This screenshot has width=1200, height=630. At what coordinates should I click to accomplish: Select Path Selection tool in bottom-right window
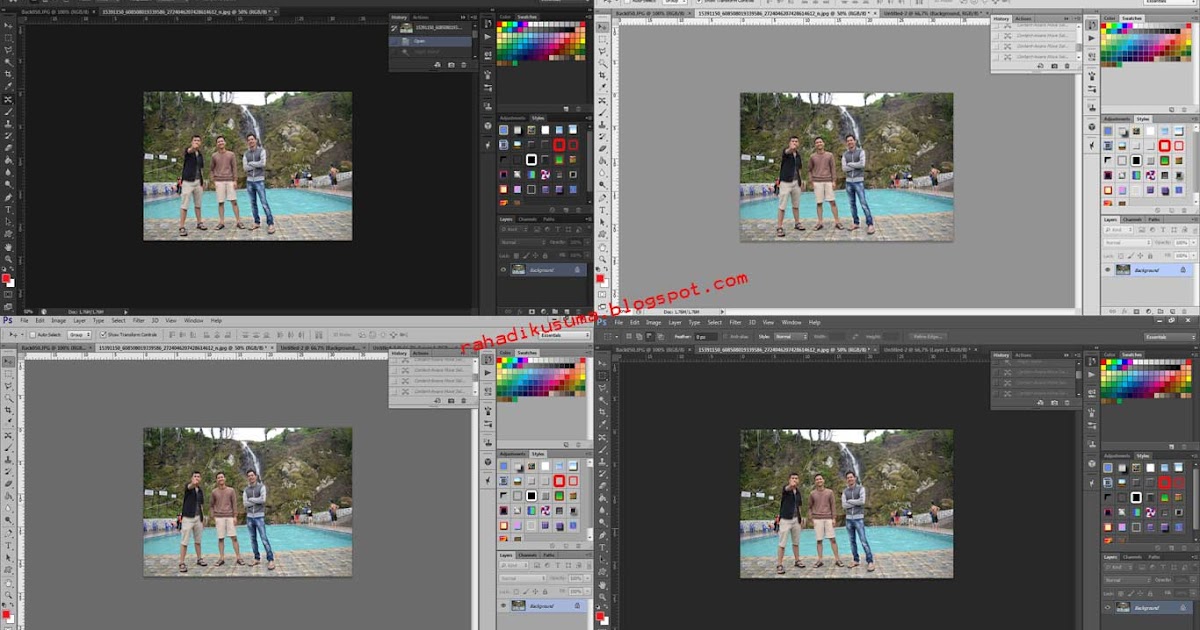pos(602,560)
